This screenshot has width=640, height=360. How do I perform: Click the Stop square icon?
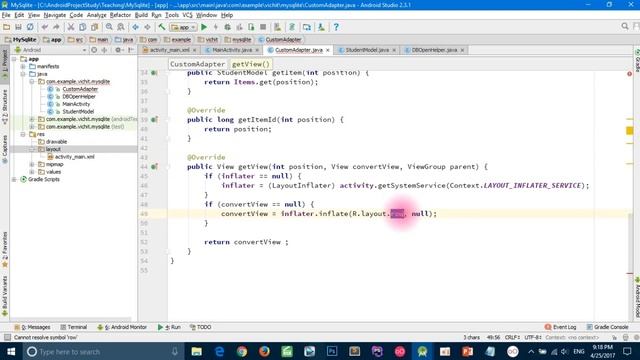click(x=263, y=27)
